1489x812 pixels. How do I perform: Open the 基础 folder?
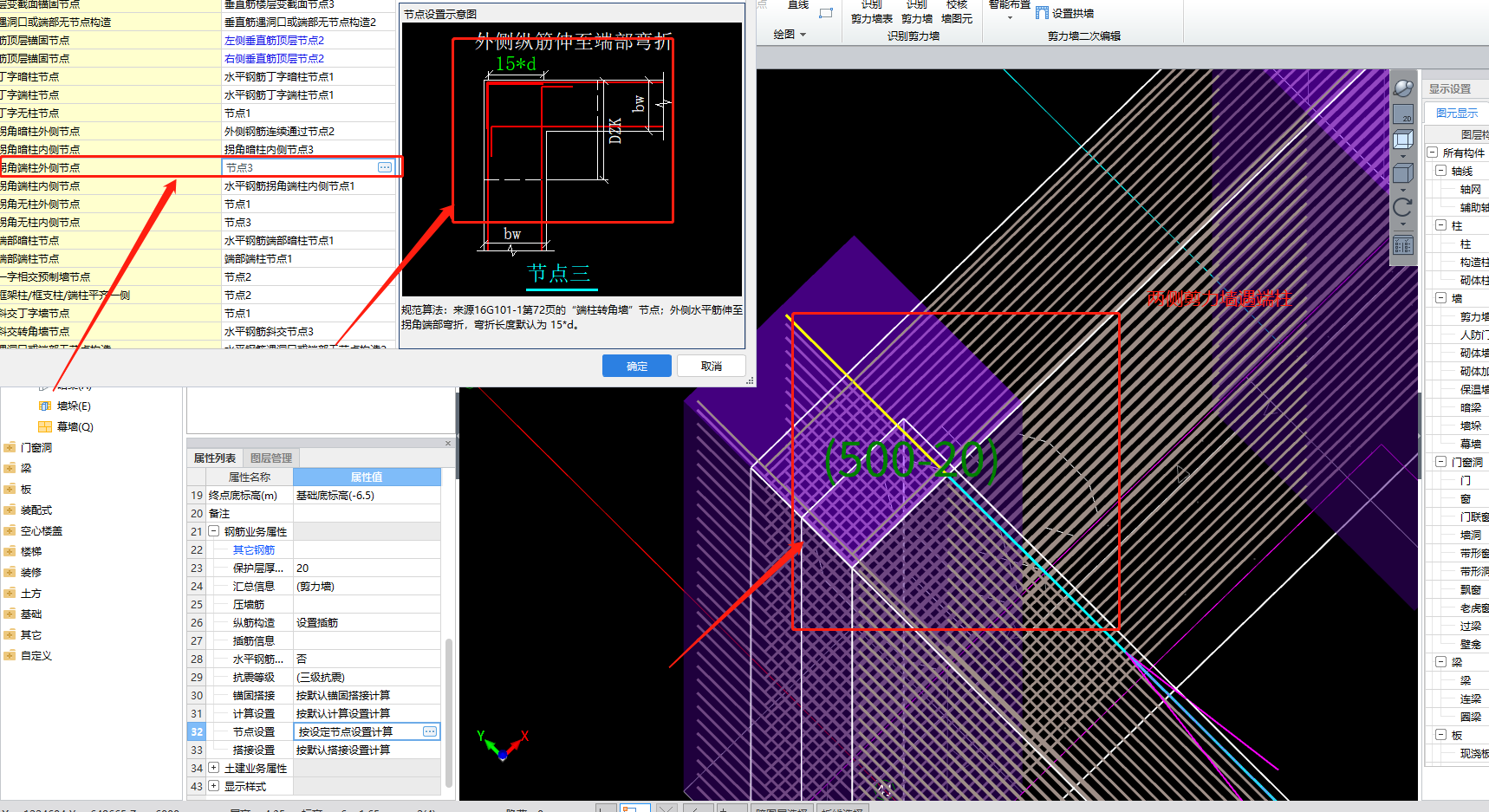[x=10, y=614]
